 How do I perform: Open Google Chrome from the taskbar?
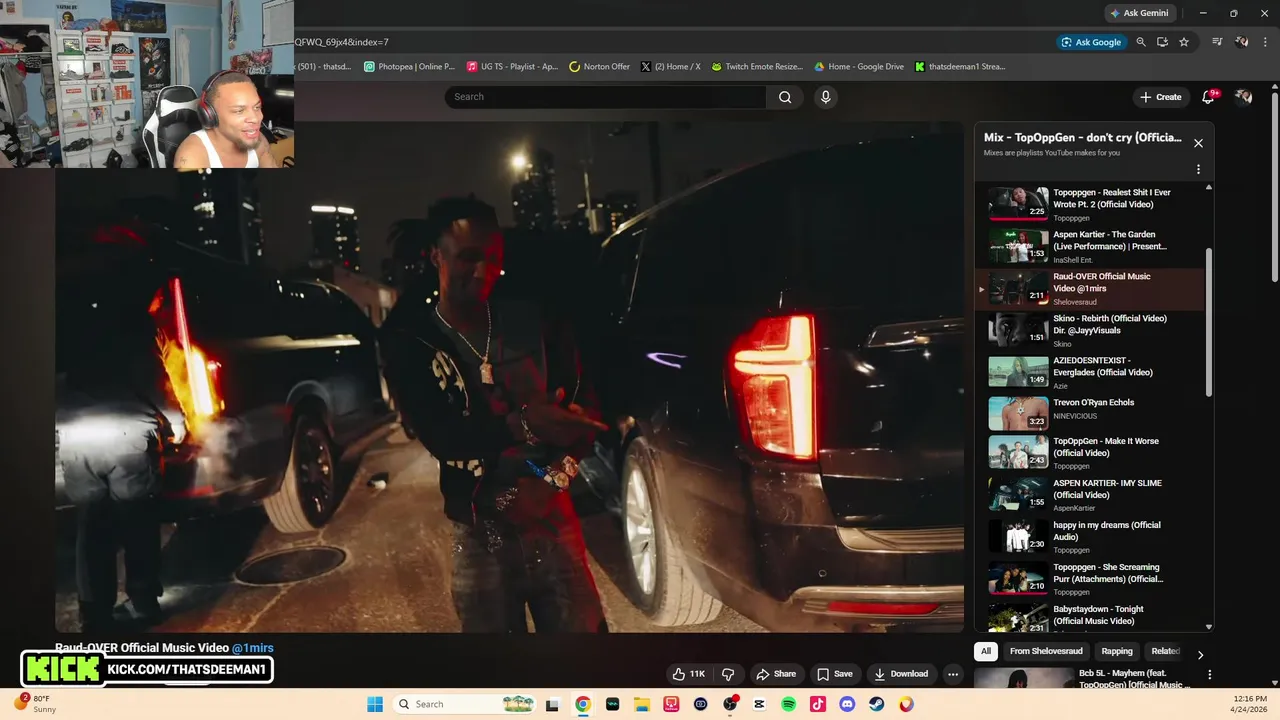click(583, 704)
